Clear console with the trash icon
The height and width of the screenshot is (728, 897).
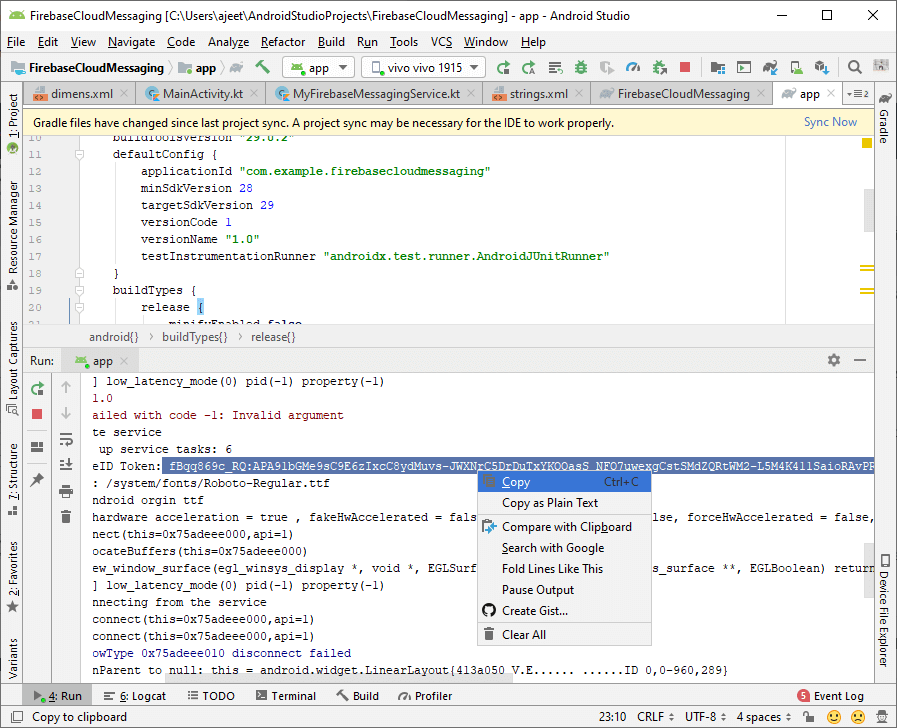[x=66, y=516]
